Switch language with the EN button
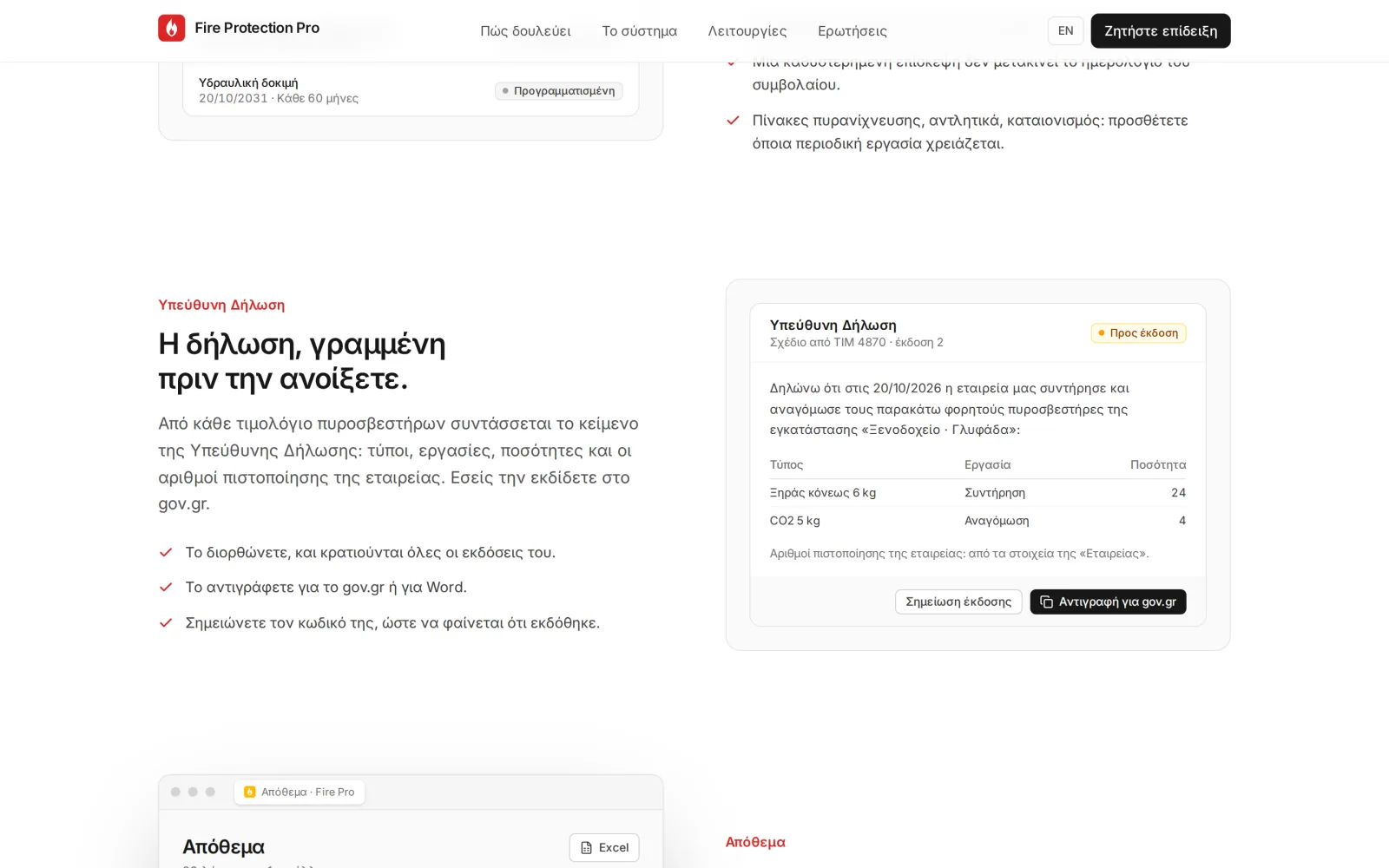This screenshot has height=868, width=1389. 1065,30
